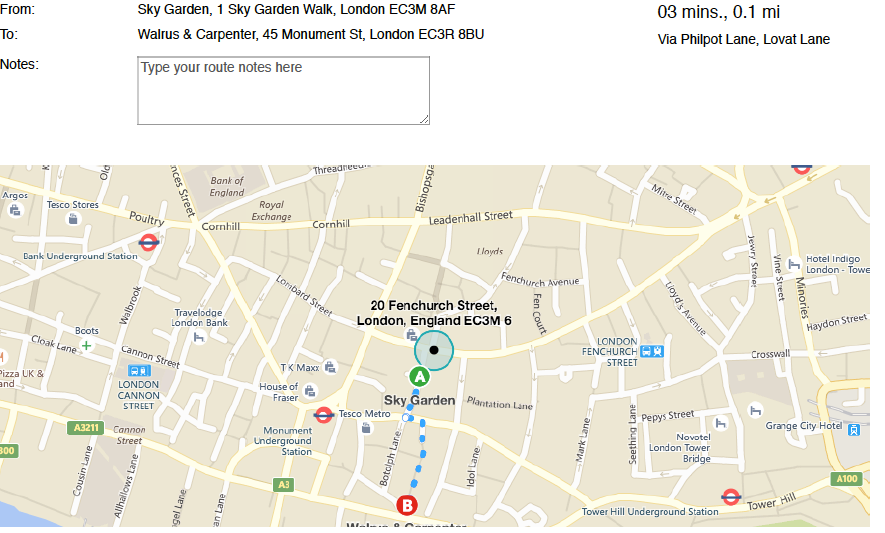Screen dimensions: 885x533
Task: Click the red B destination marker
Action: 406,505
